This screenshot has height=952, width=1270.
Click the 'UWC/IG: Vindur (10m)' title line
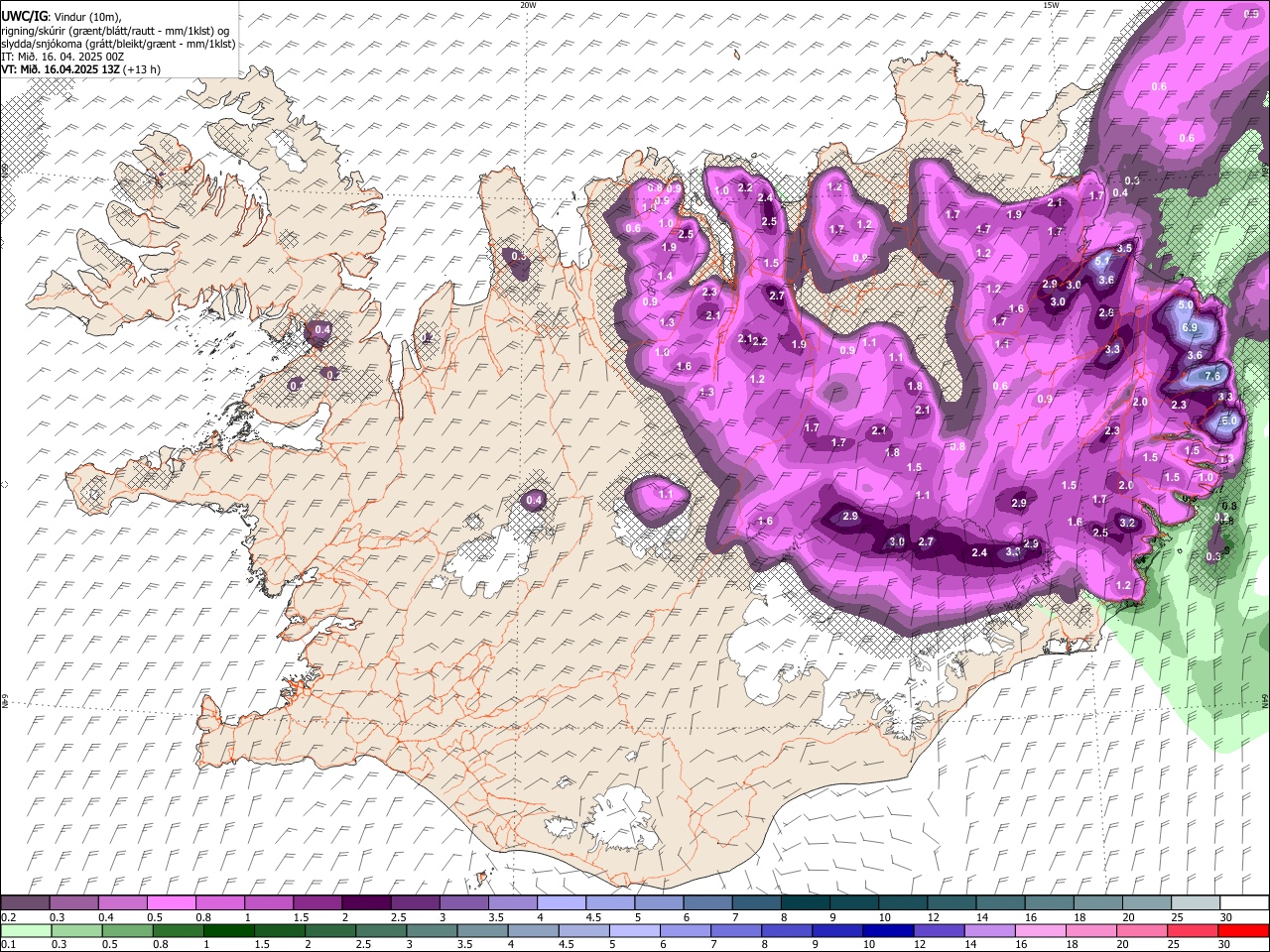(61, 17)
